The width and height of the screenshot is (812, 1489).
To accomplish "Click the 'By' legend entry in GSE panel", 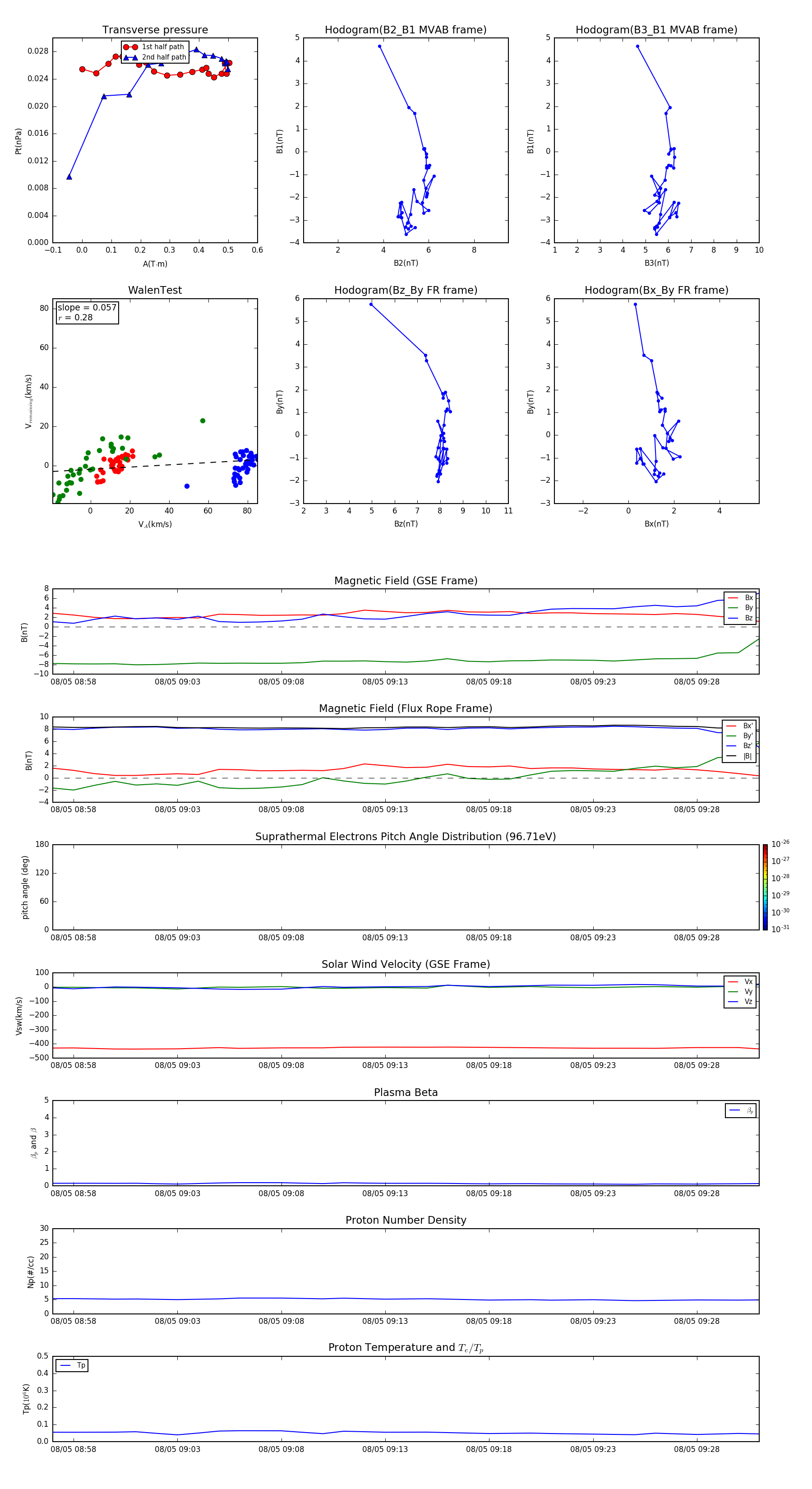I will point(740,607).
